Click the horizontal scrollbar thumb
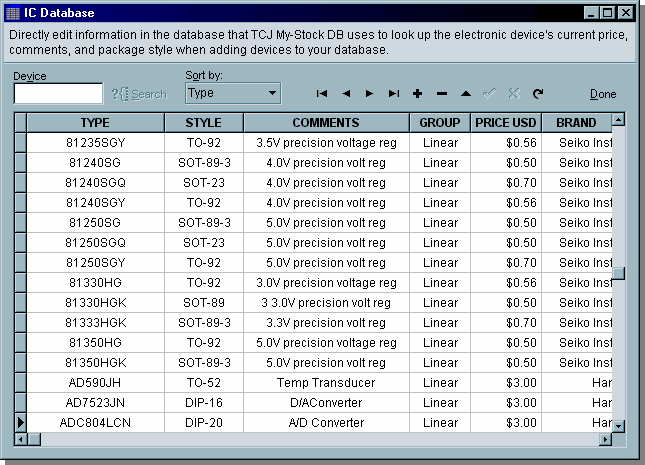This screenshot has height=465, width=645. pyautogui.click(x=34, y=439)
